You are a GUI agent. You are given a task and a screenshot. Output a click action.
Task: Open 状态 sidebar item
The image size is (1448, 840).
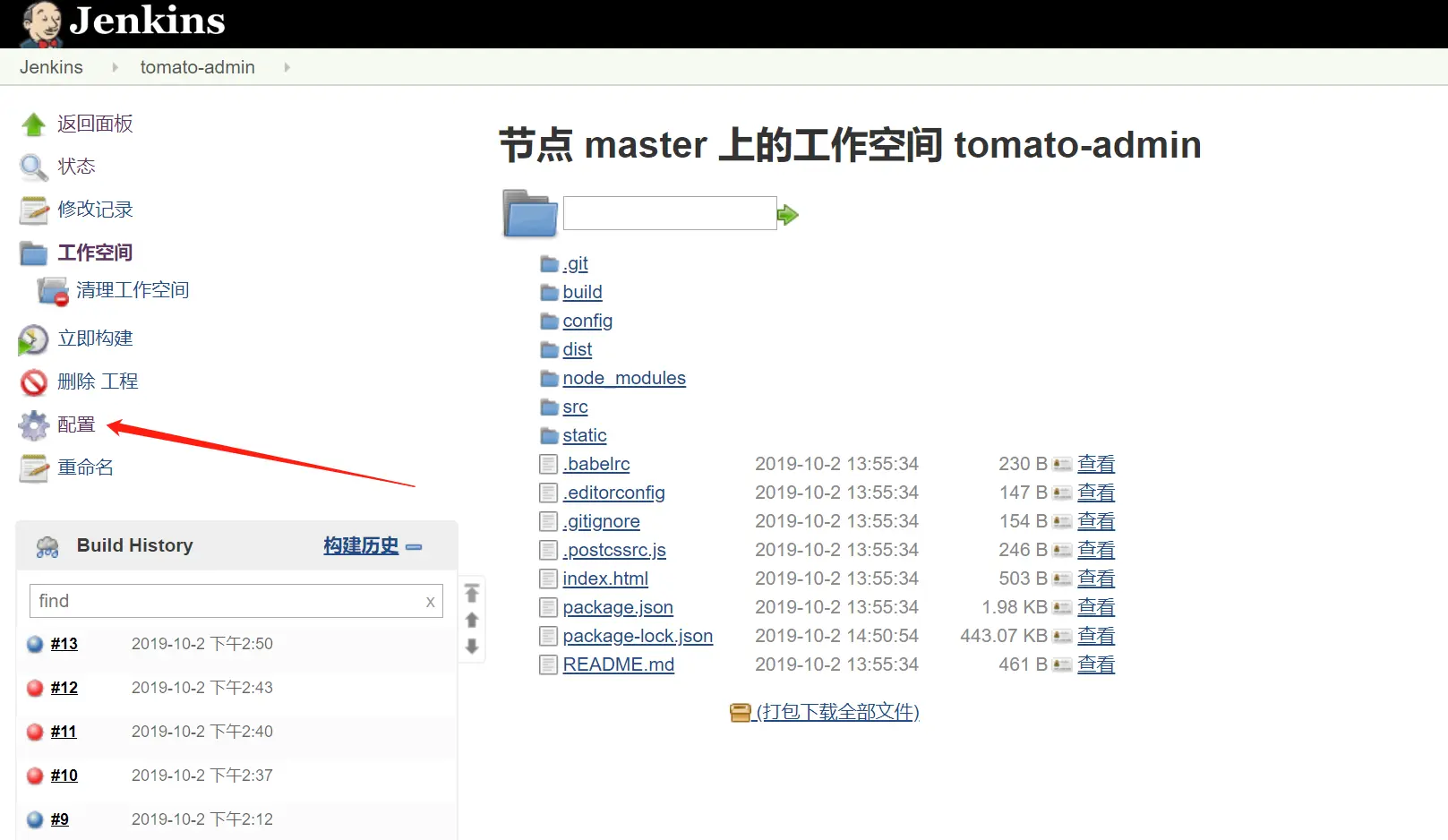pyautogui.click(x=77, y=167)
